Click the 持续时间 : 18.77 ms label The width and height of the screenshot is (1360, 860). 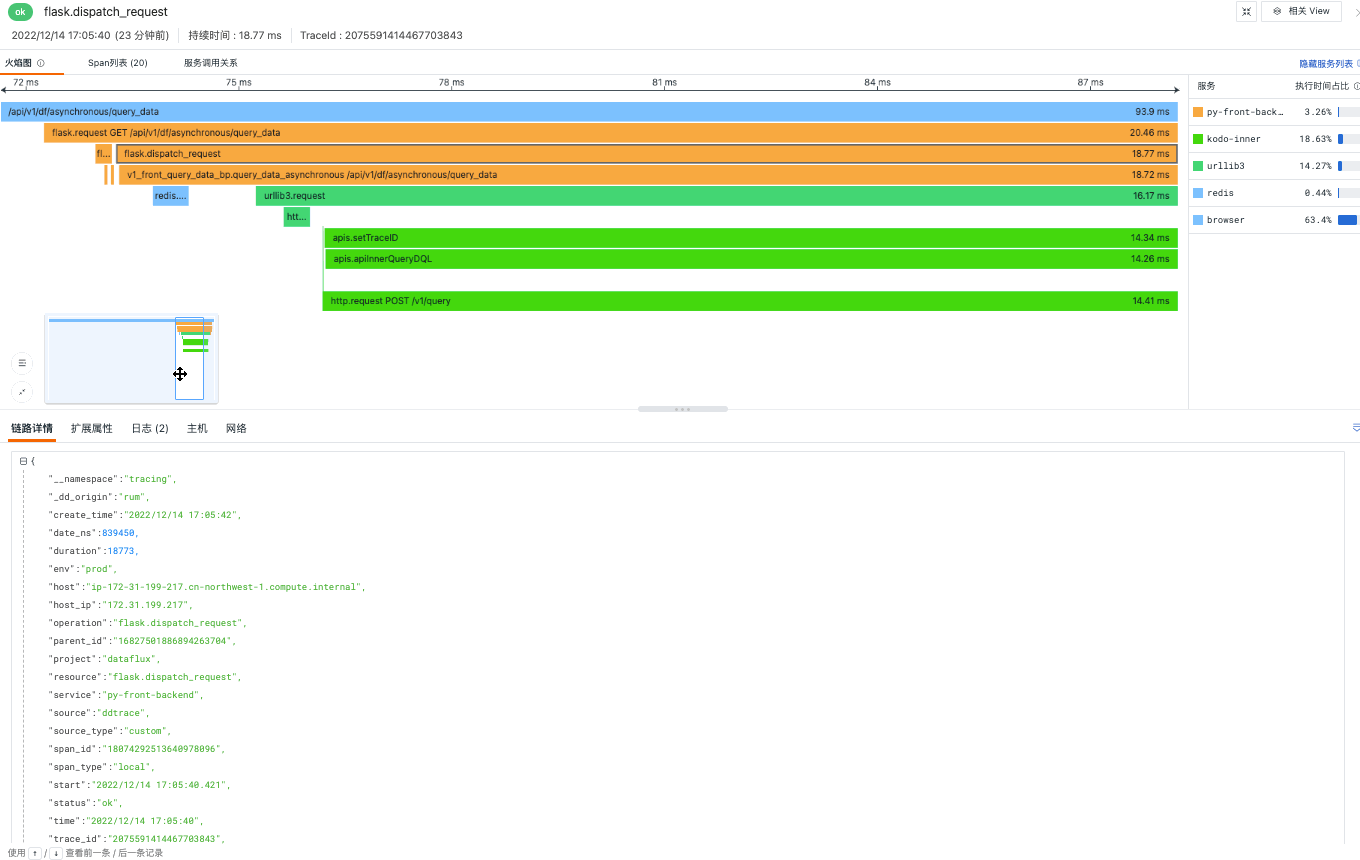tap(235, 35)
